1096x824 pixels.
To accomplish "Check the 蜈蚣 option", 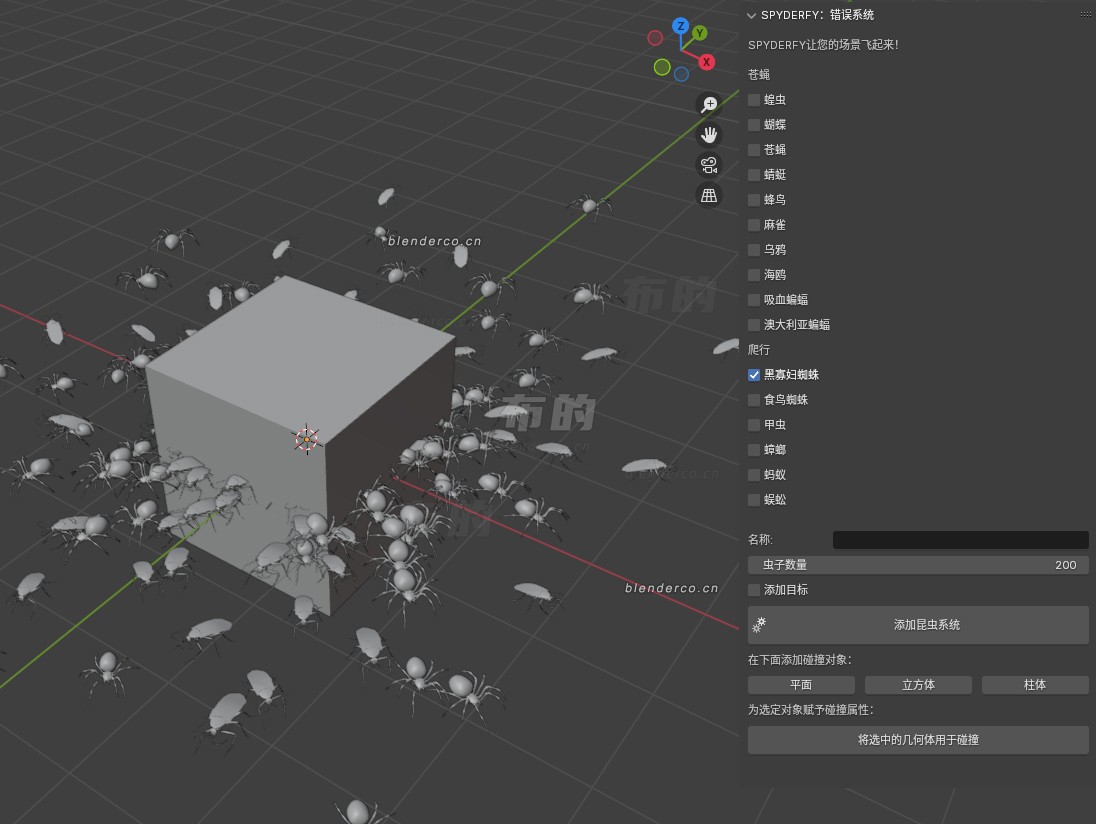I will [x=754, y=500].
